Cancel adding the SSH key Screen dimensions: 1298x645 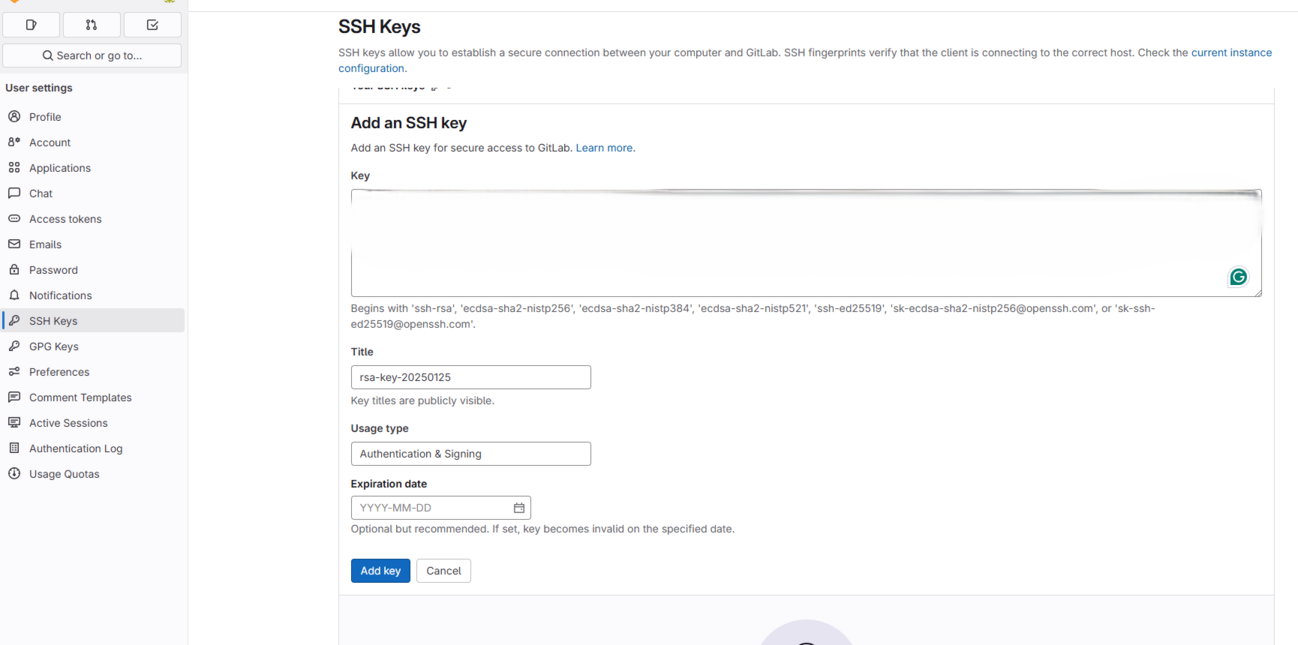443,571
